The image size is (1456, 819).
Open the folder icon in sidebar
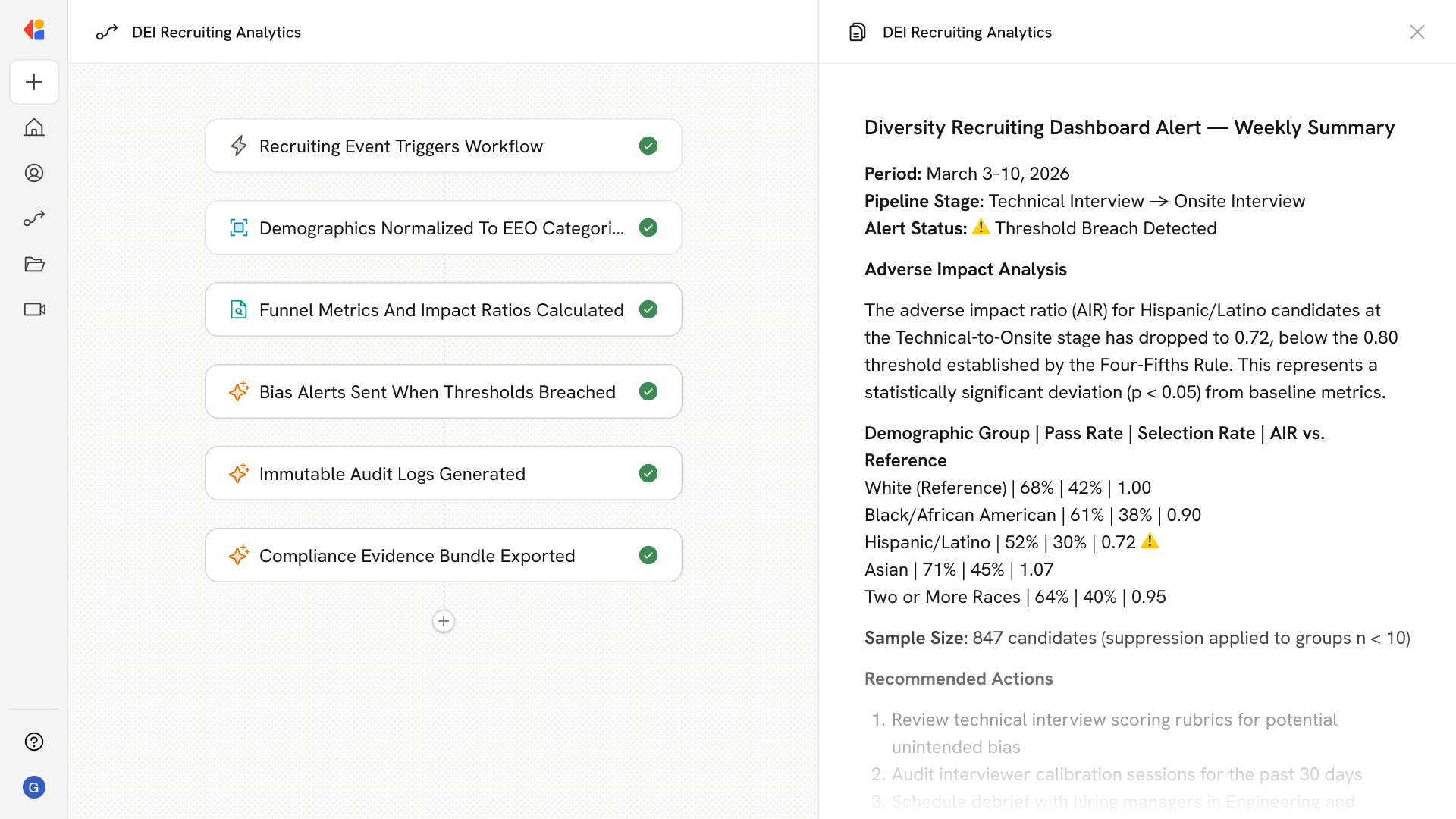pos(34,264)
